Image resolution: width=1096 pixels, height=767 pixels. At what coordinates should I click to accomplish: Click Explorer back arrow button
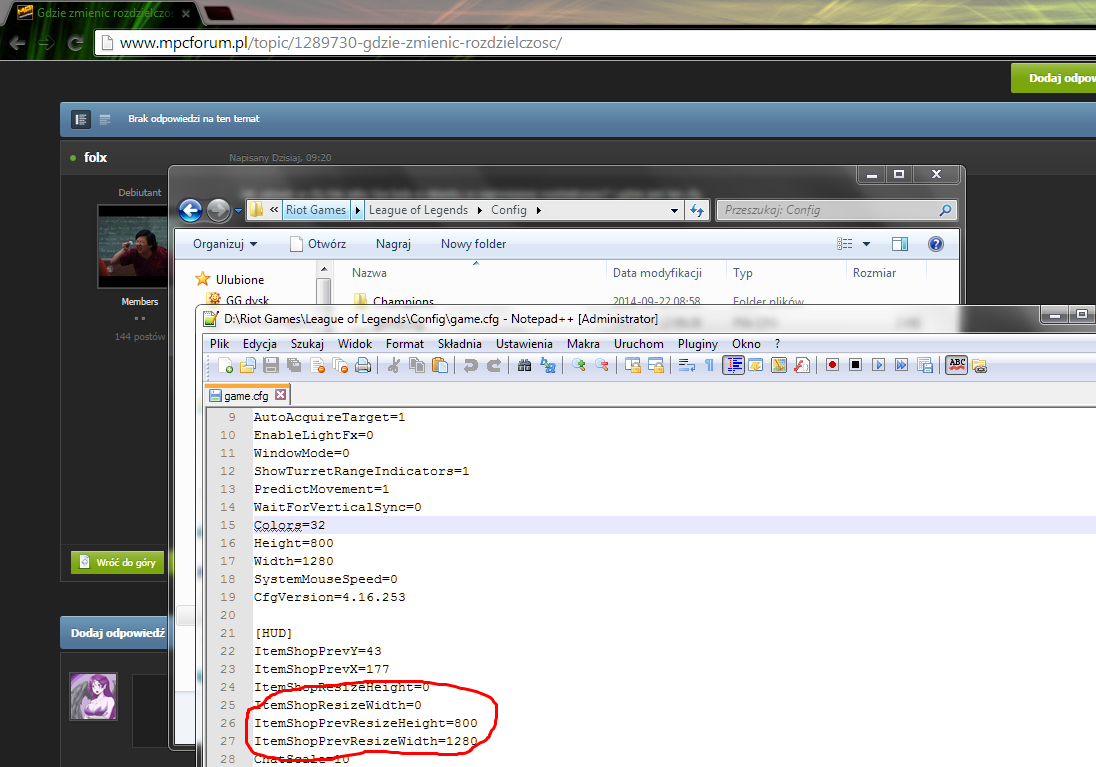[x=190, y=210]
